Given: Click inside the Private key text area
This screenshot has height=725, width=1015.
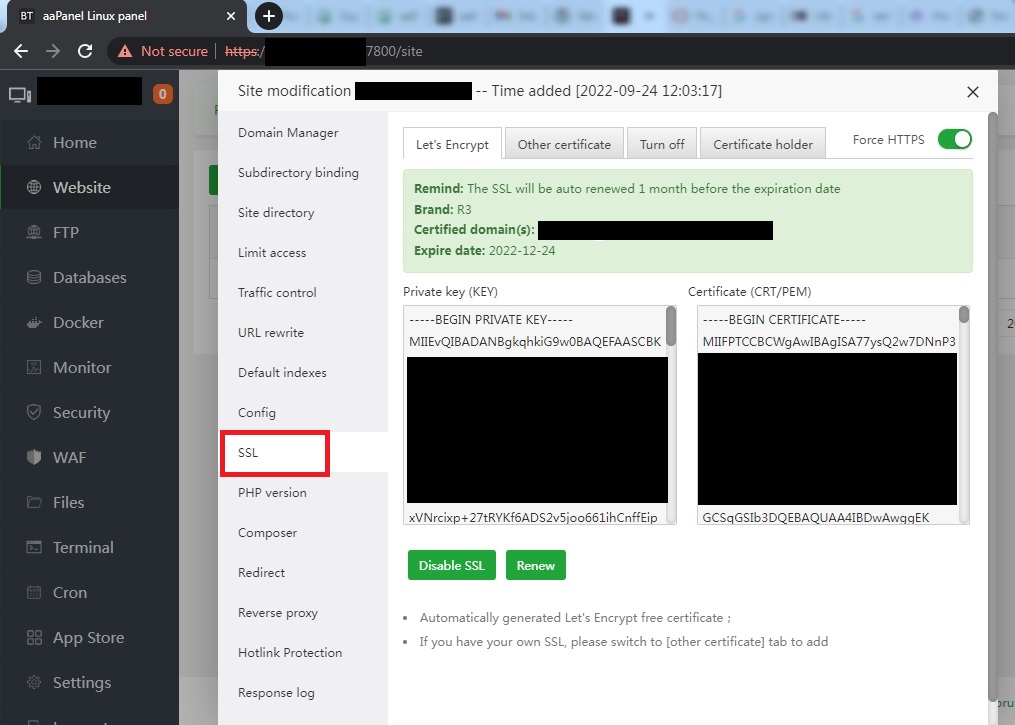Looking at the screenshot, I should click(x=536, y=430).
